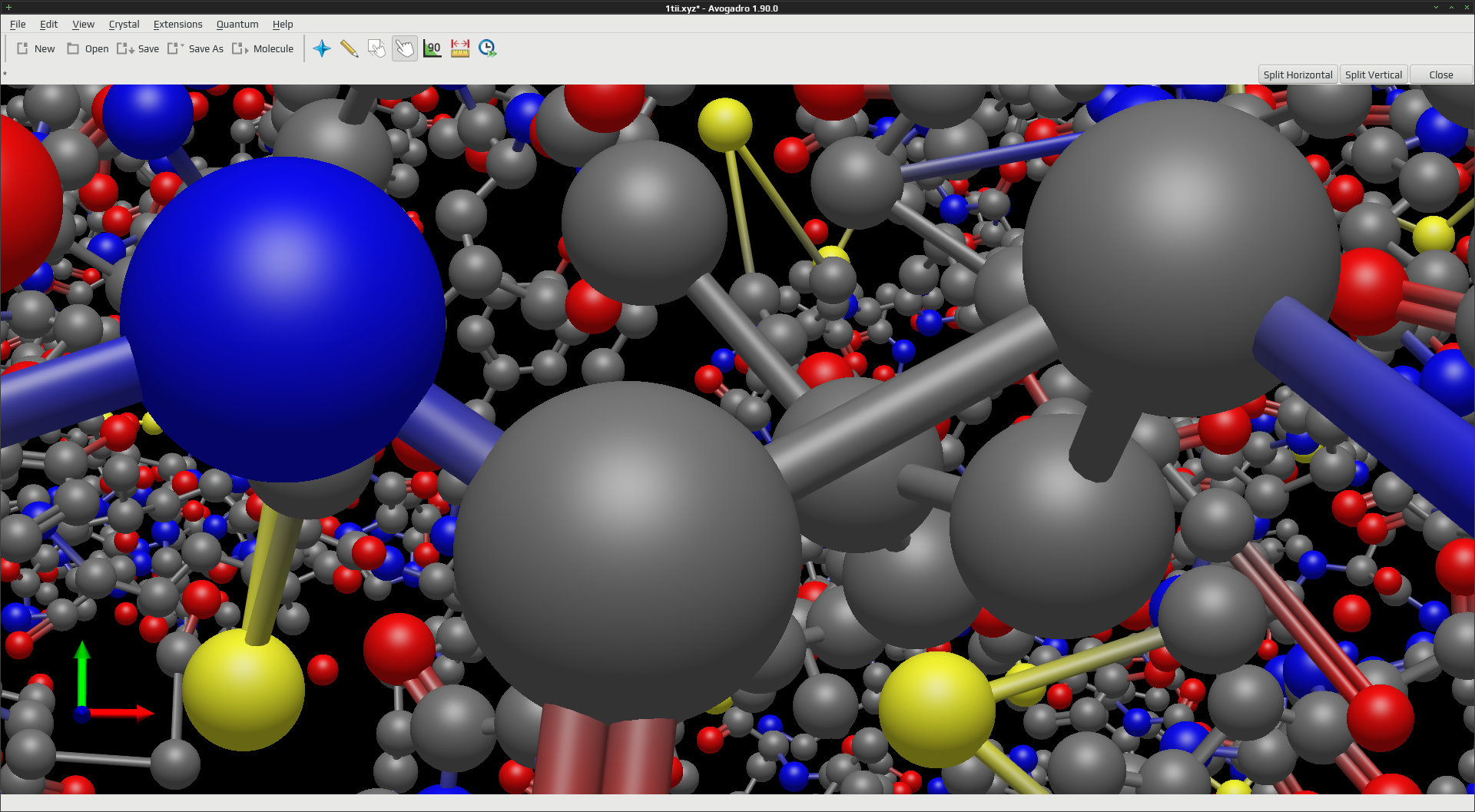The width and height of the screenshot is (1475, 812).
Task: Close the current view pane
Action: [1441, 75]
